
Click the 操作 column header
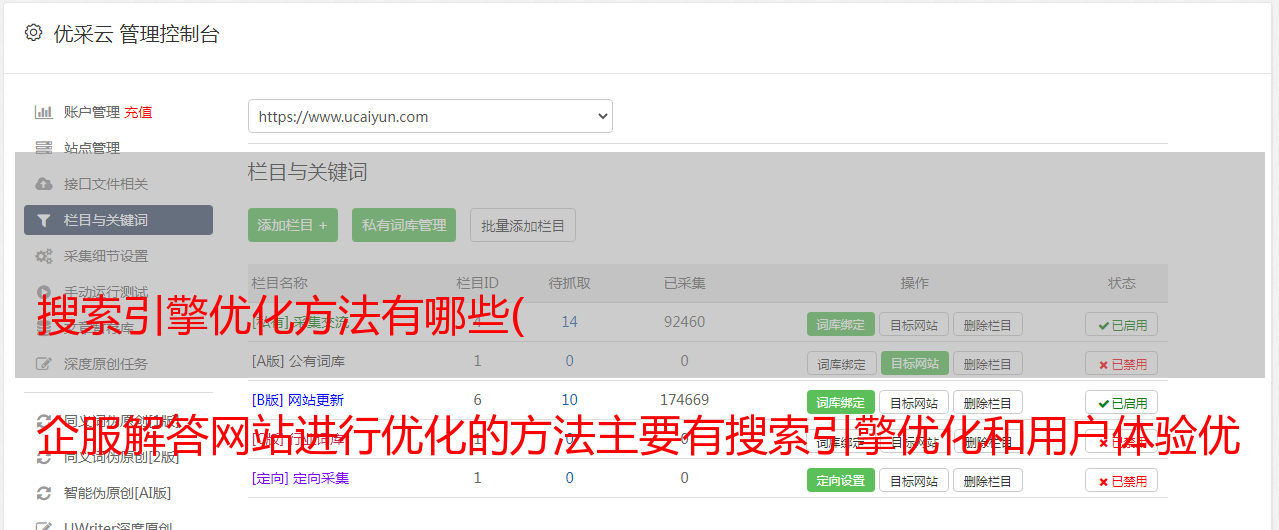915,283
